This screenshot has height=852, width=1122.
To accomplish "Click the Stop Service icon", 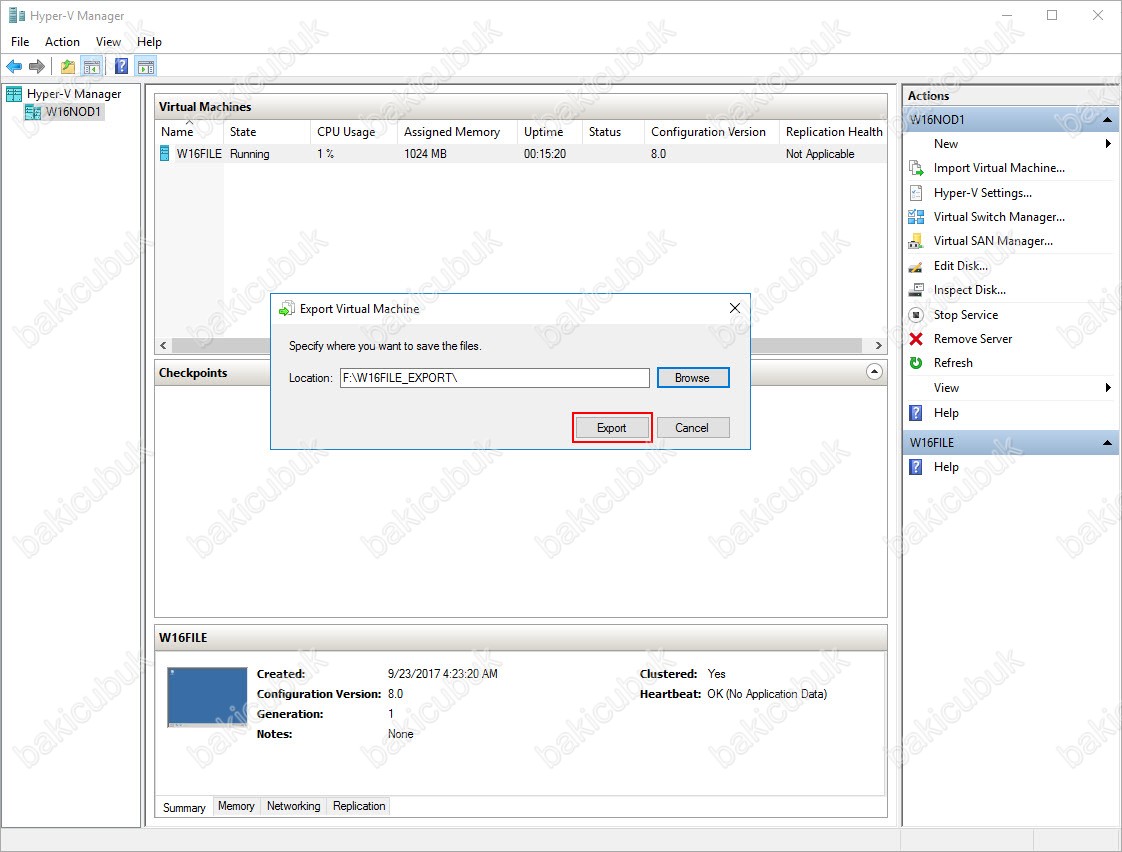I will pyautogui.click(x=916, y=315).
